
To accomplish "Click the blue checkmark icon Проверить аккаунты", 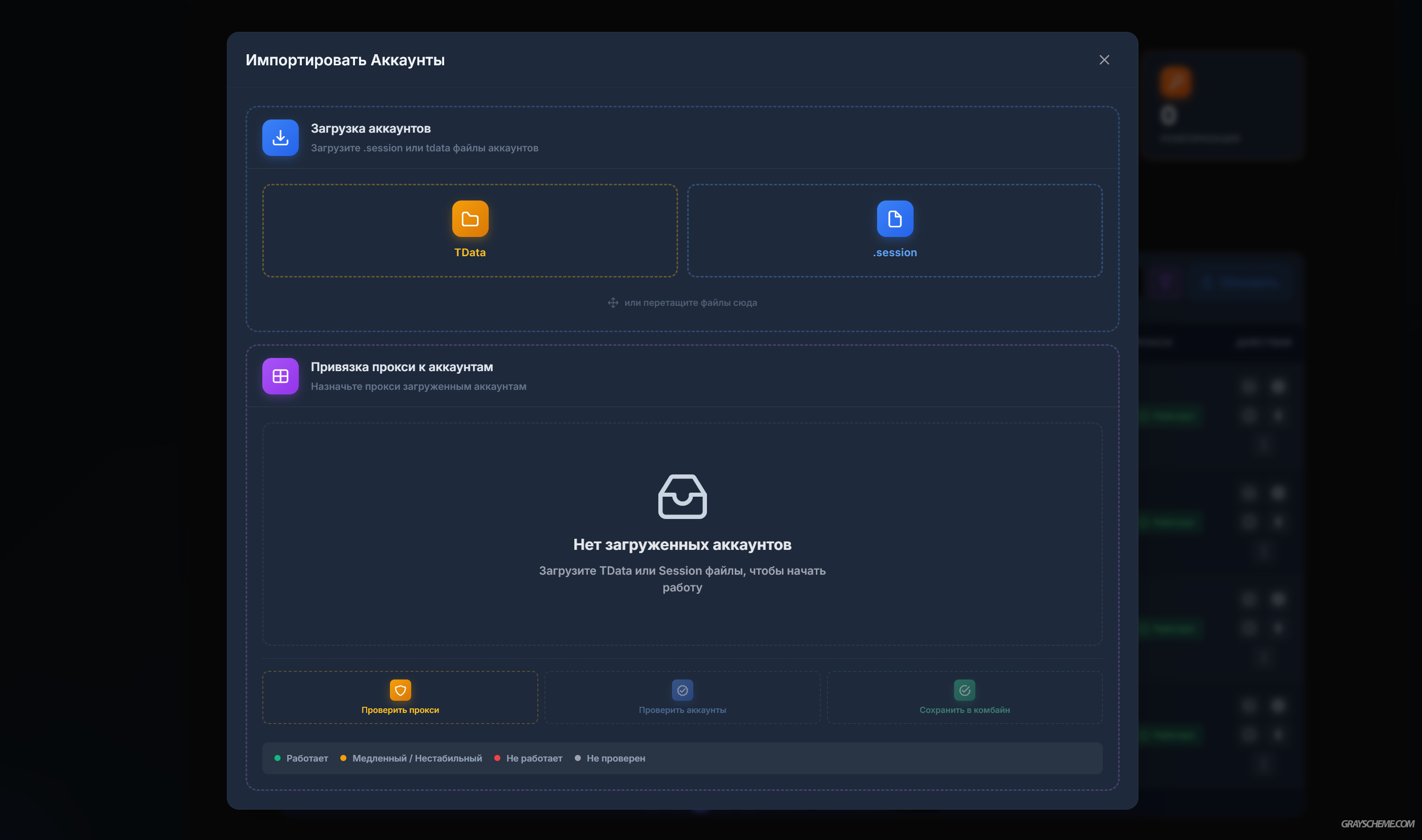I will tap(682, 690).
